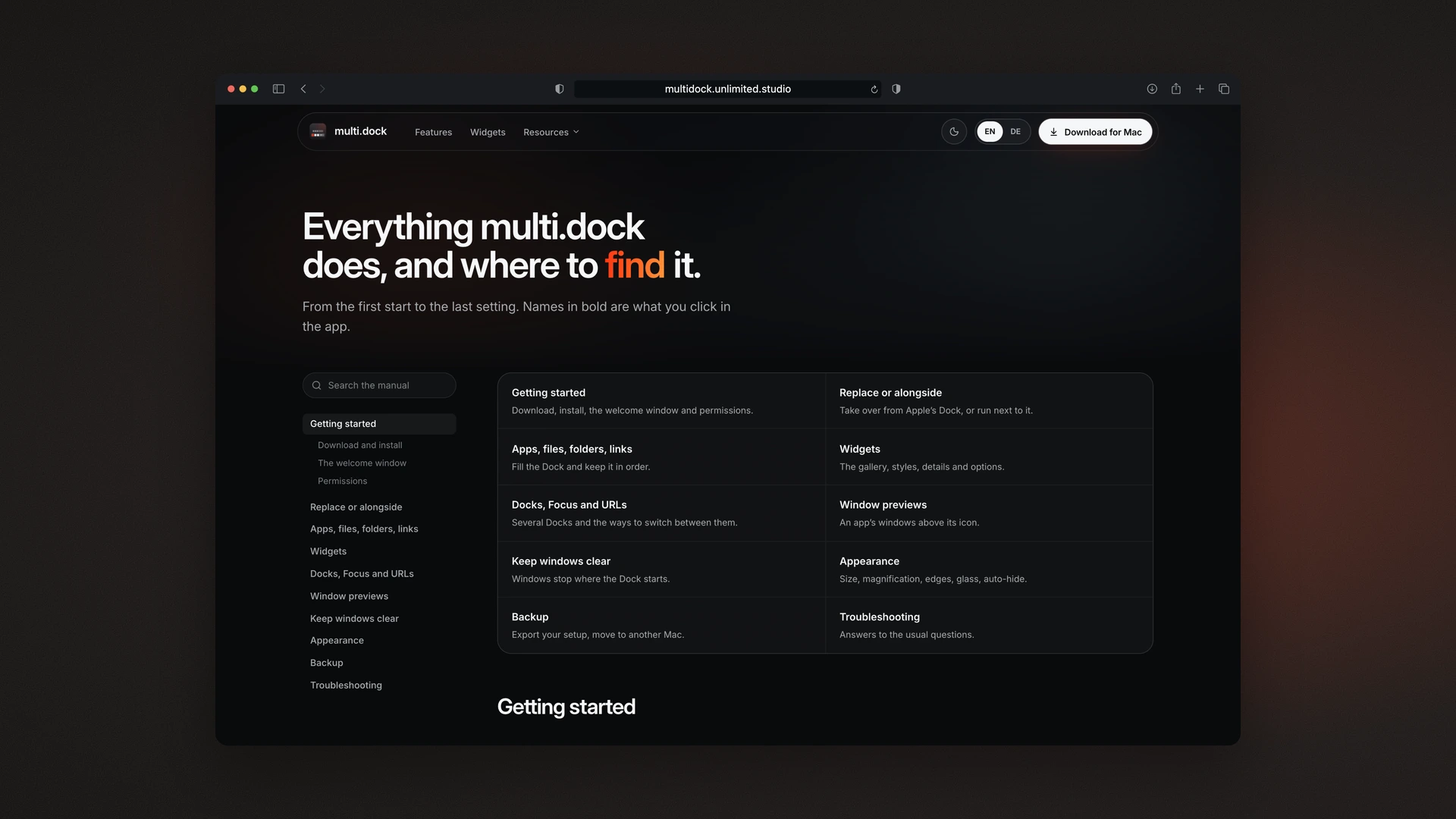Go back with browser back arrow
Image resolution: width=1456 pixels, height=819 pixels.
point(303,89)
